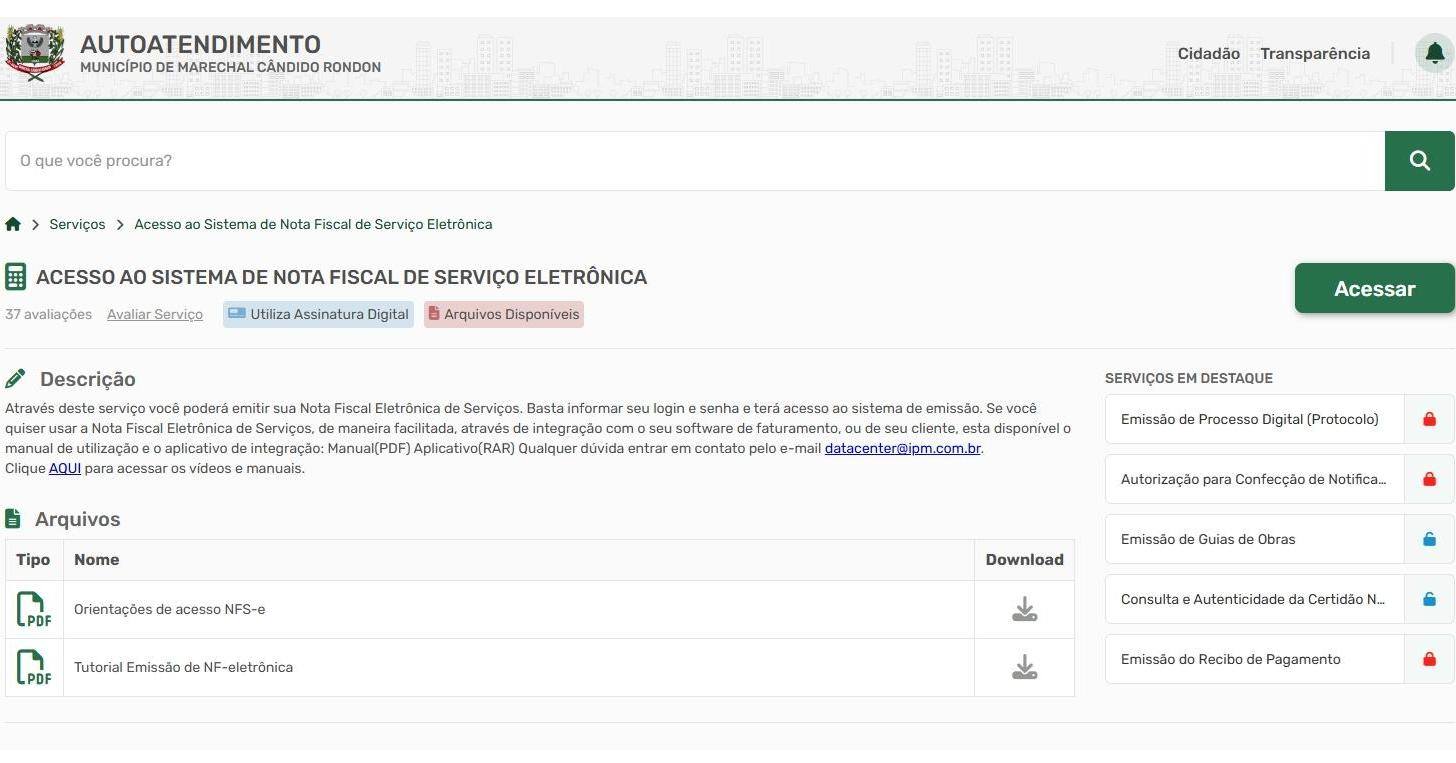Click the datacenter@ipm.com.br email link
The height and width of the screenshot is (763, 1456).
(x=902, y=448)
